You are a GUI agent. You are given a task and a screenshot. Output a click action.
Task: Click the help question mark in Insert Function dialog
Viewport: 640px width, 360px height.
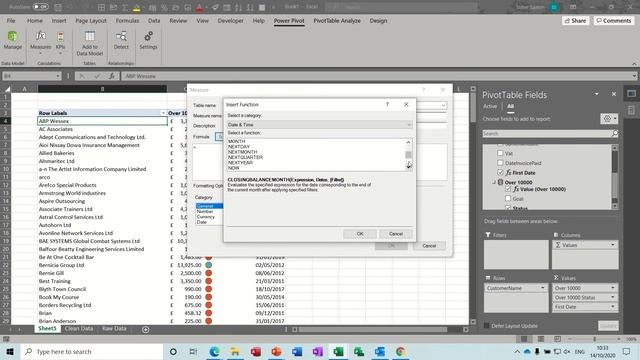click(x=387, y=104)
